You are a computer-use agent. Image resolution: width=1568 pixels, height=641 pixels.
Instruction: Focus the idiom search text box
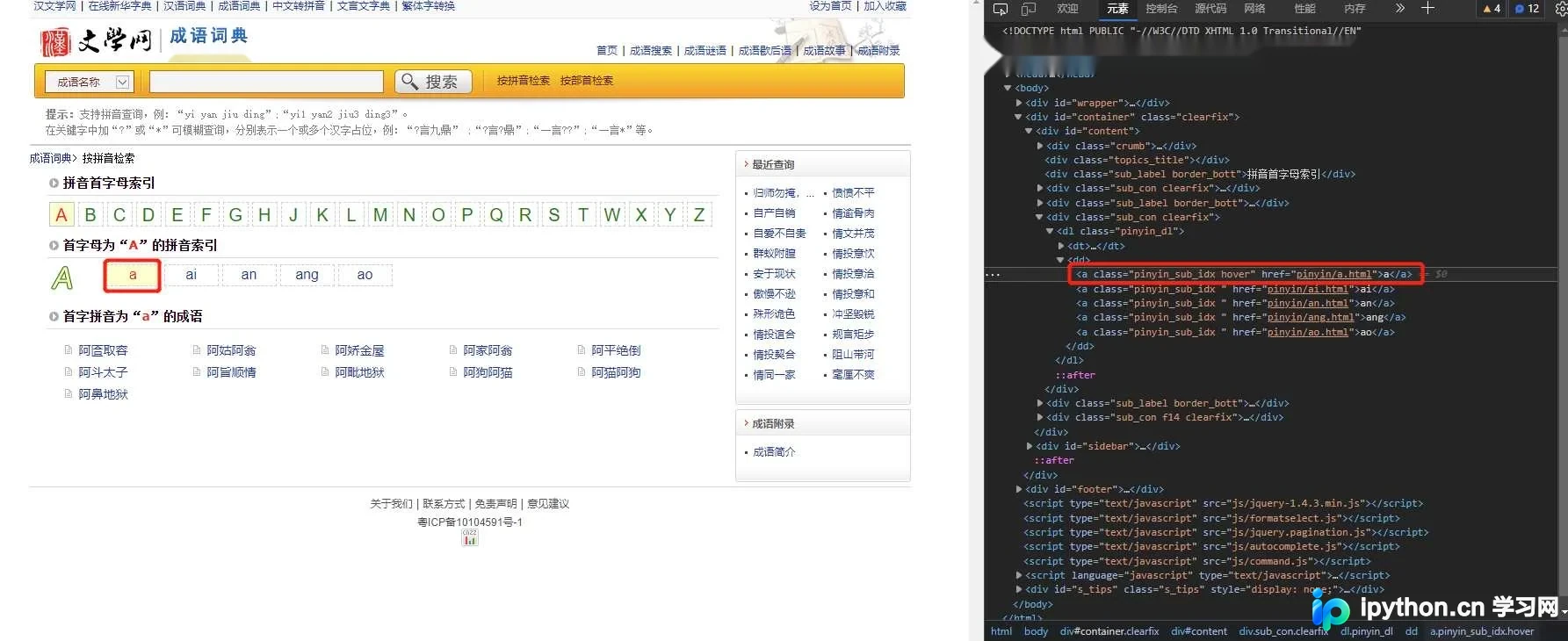(x=266, y=82)
